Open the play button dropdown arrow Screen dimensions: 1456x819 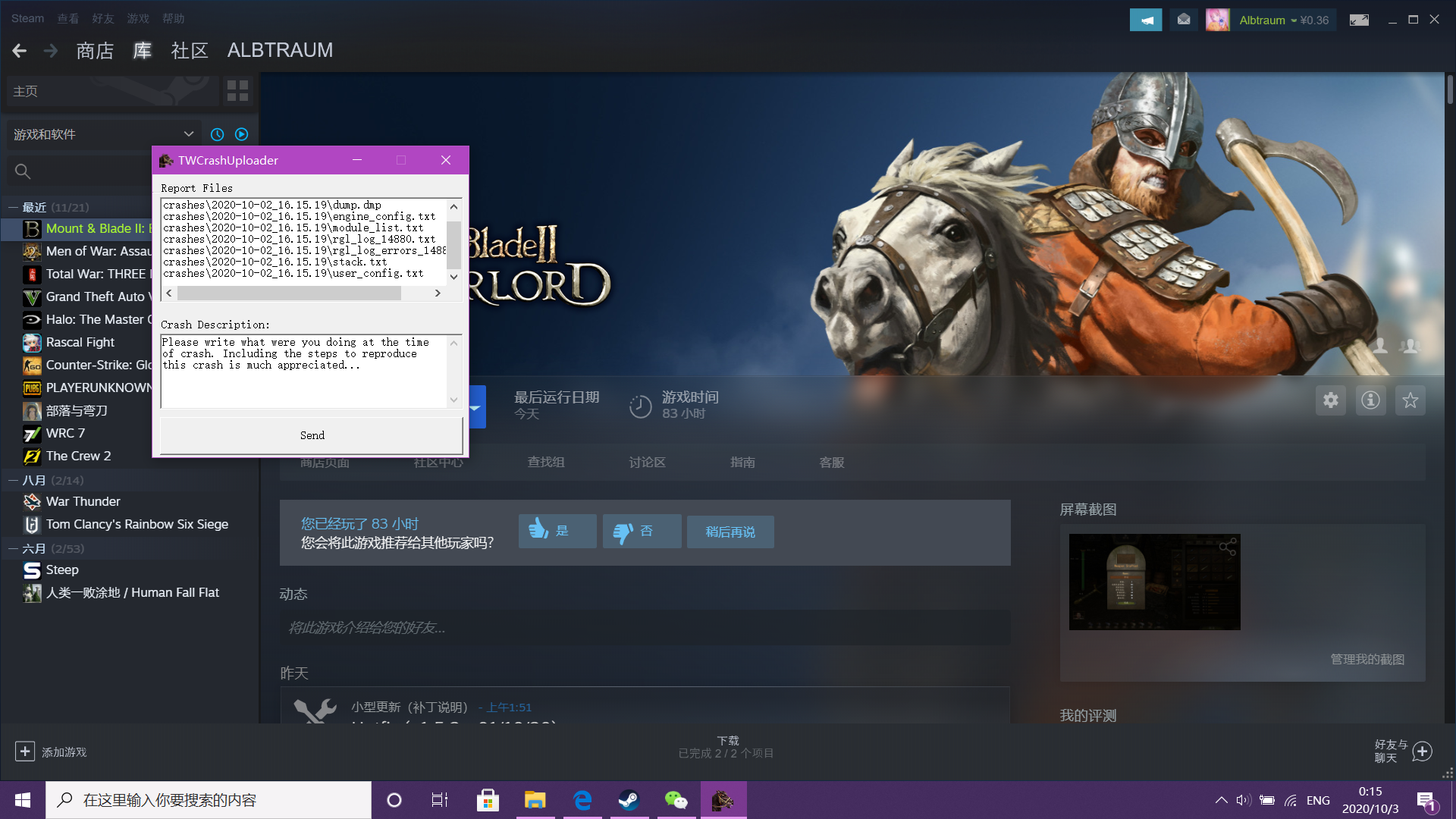click(x=475, y=407)
